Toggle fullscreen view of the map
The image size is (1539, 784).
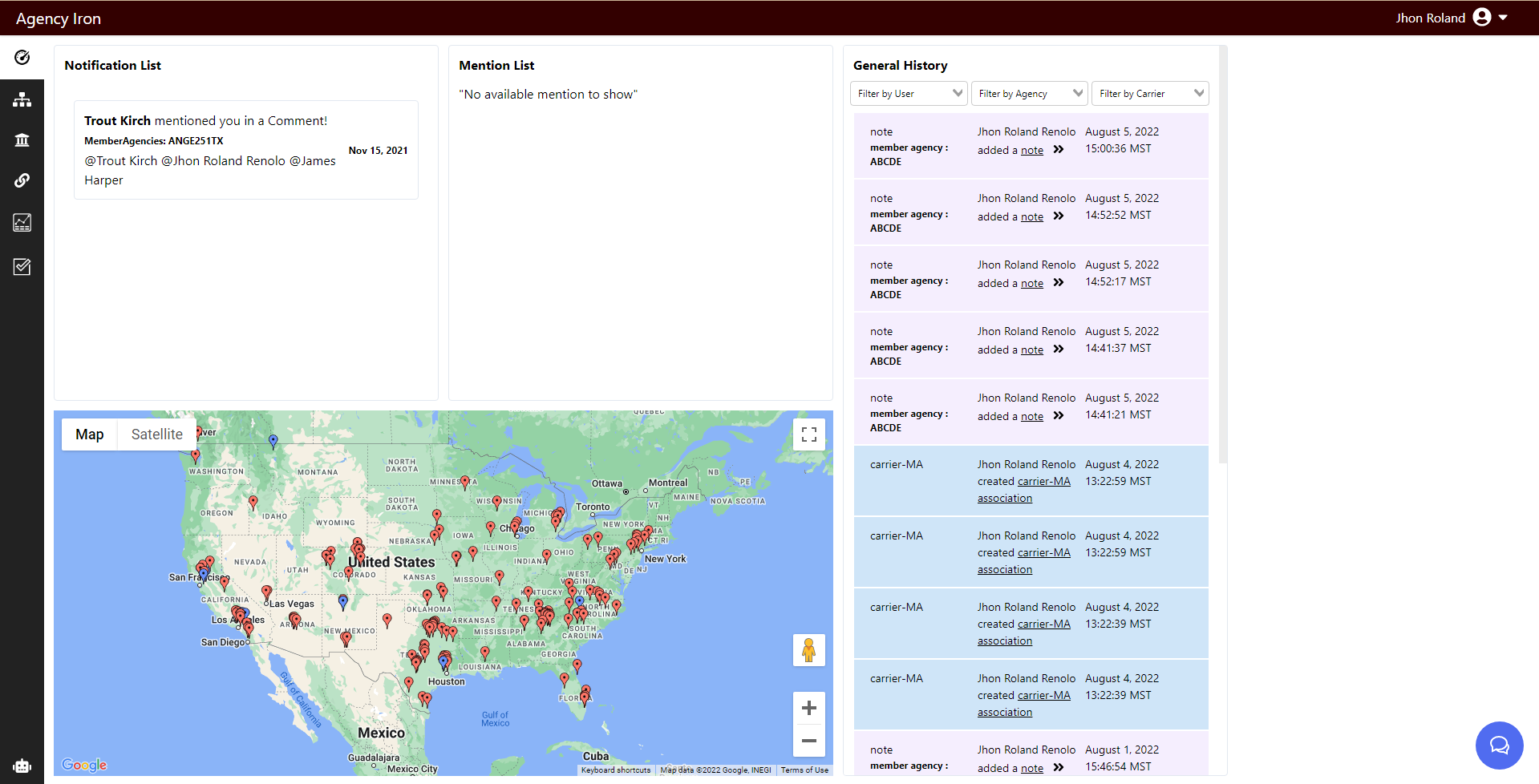(x=808, y=434)
